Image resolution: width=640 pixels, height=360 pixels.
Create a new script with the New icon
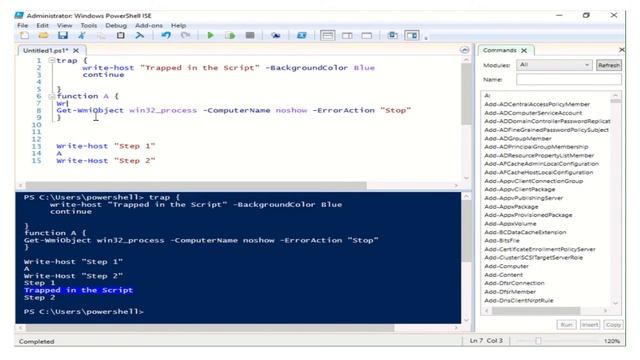pos(24,36)
